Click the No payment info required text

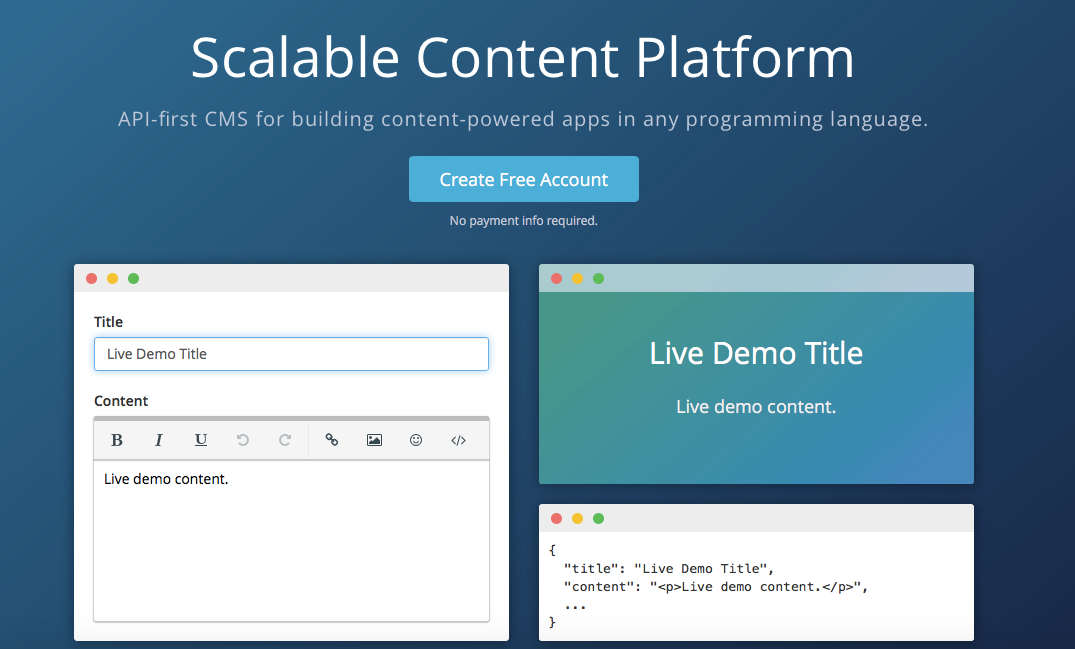[523, 220]
